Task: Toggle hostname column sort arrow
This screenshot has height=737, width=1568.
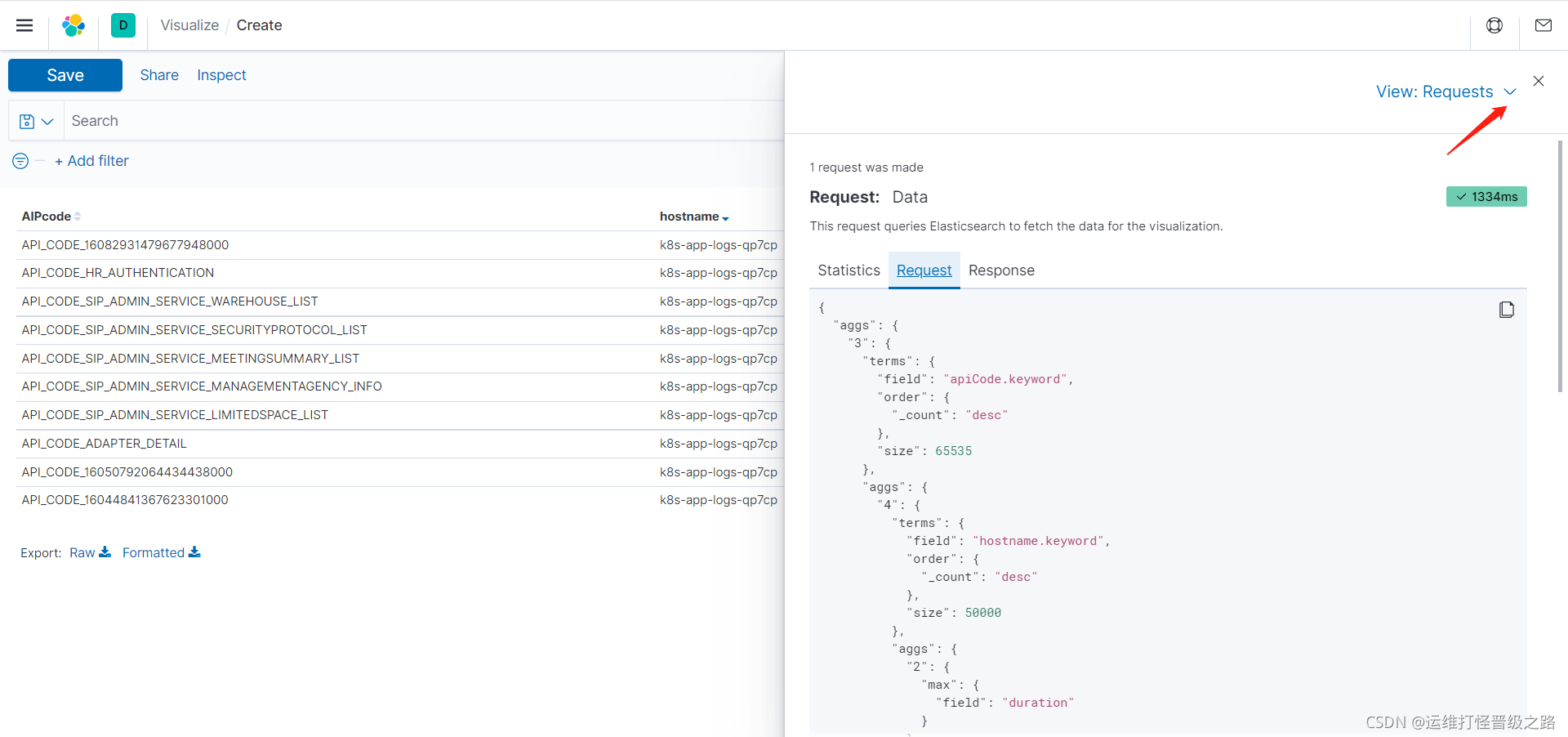Action: [725, 218]
